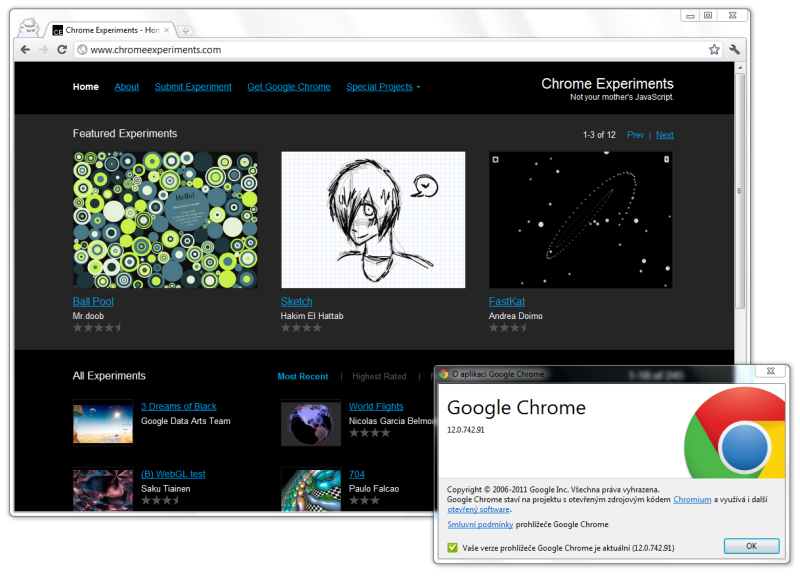Click the author name Hakim El Hattab

[312, 316]
